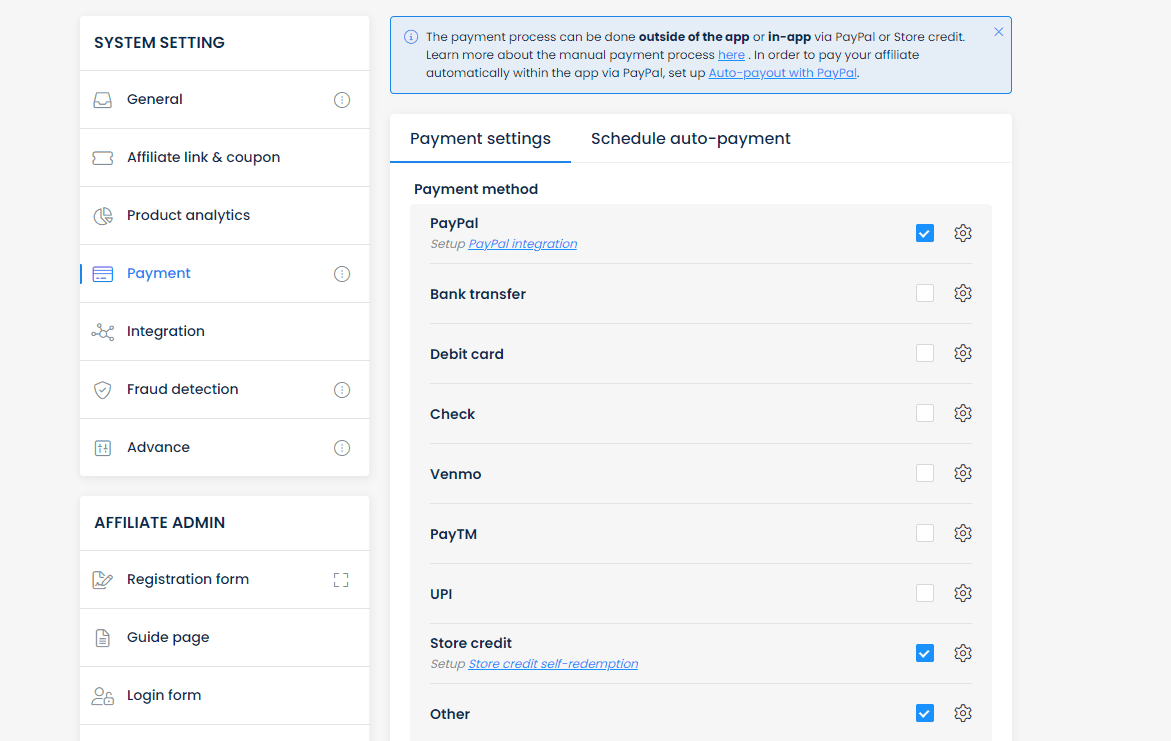Open Check gear settings icon
The width and height of the screenshot is (1171, 741).
(x=963, y=413)
